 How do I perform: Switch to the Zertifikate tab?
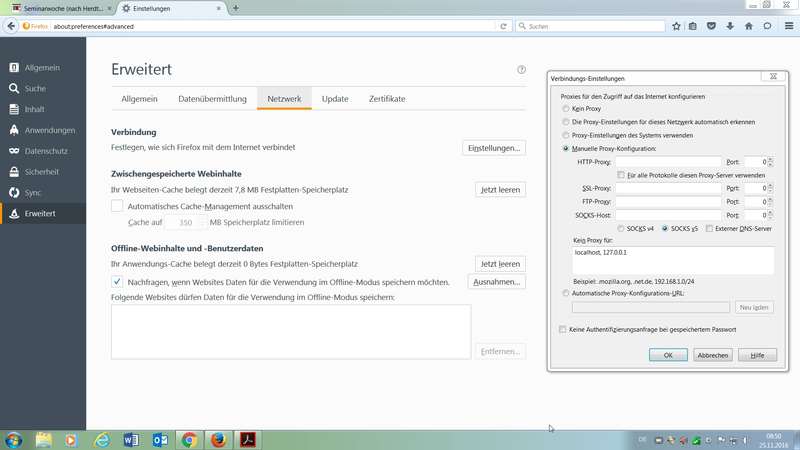point(387,99)
